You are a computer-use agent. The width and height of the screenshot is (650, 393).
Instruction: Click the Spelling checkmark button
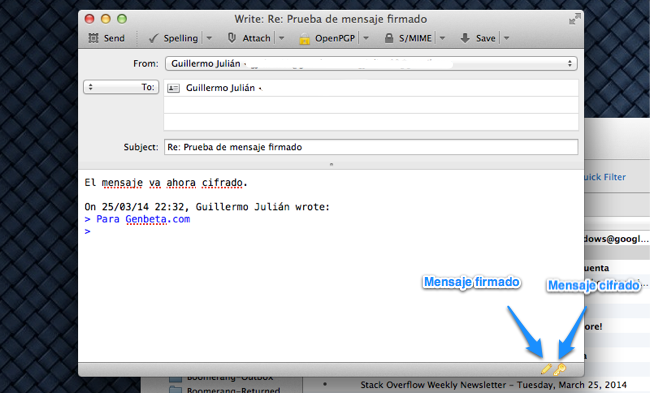point(173,38)
